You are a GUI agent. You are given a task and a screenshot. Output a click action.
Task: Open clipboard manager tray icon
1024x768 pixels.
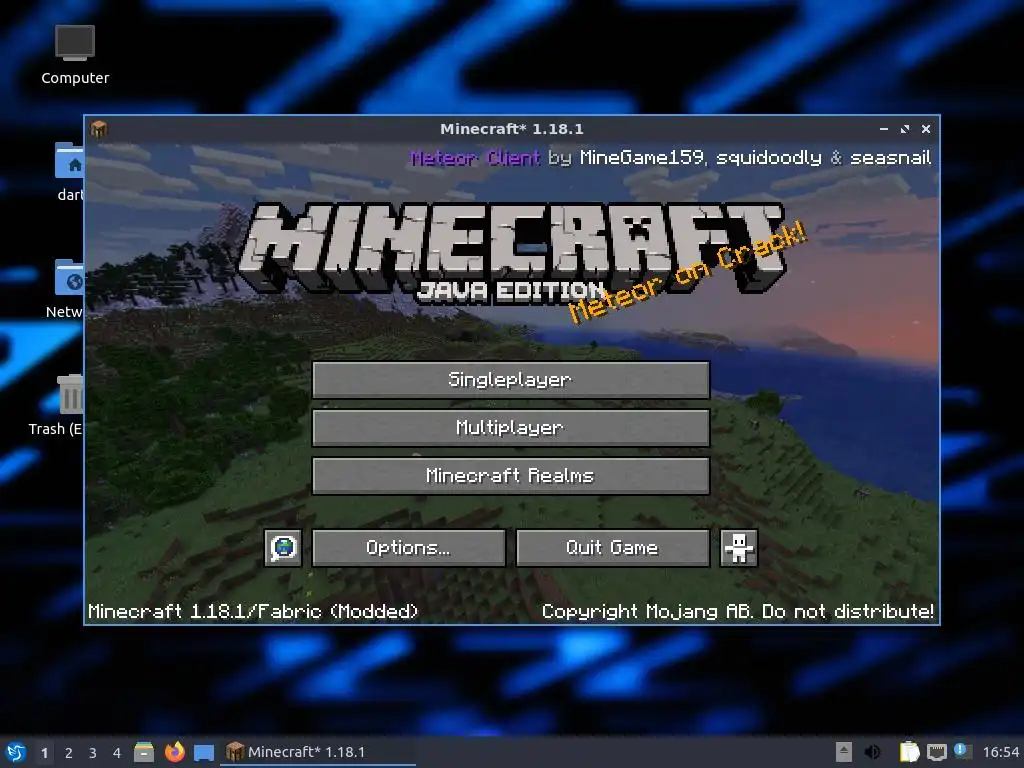(x=909, y=752)
